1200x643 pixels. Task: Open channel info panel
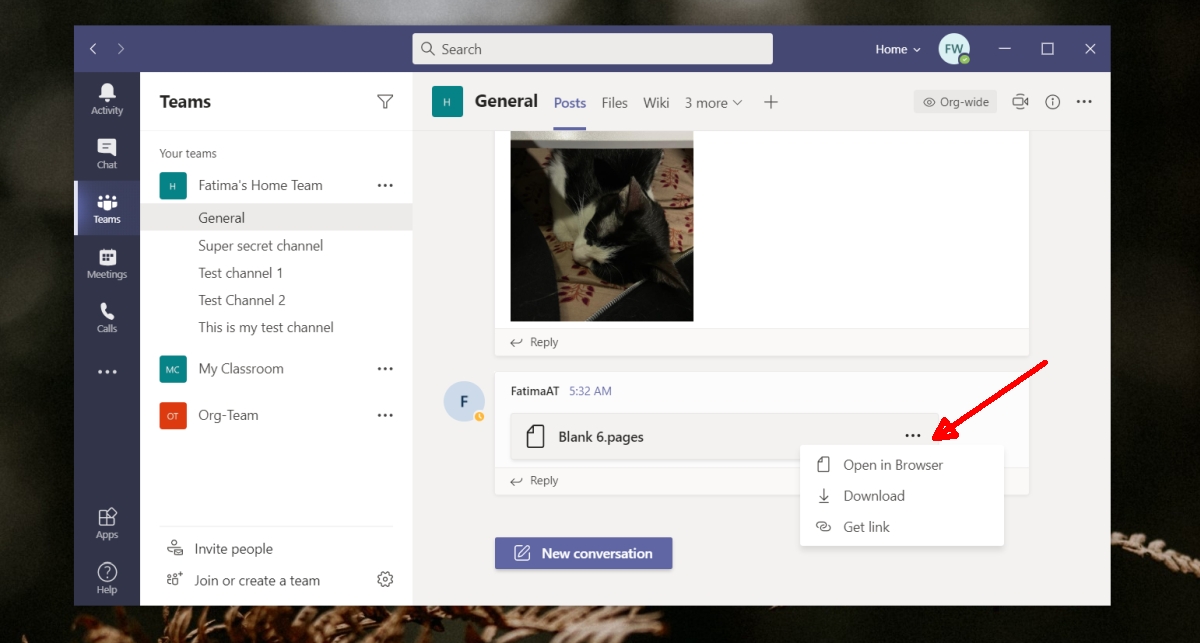tap(1052, 102)
